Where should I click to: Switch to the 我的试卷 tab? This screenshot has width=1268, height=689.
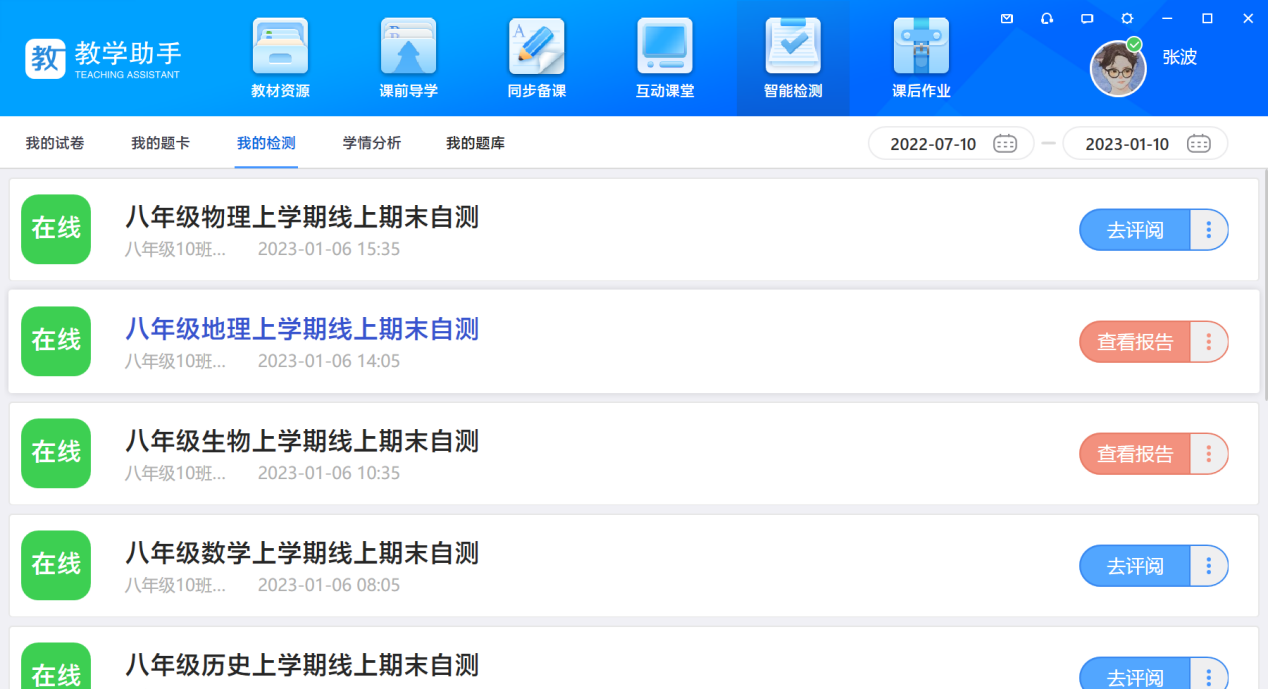click(x=55, y=143)
